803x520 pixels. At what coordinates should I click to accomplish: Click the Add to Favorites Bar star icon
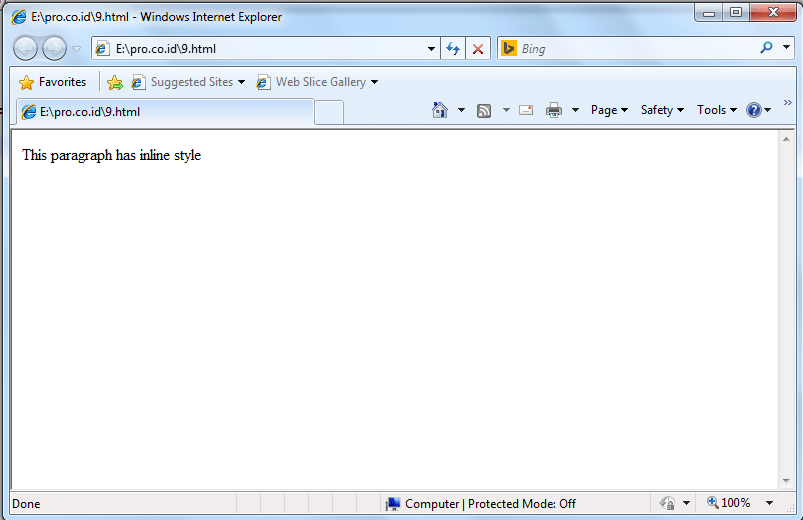point(114,82)
